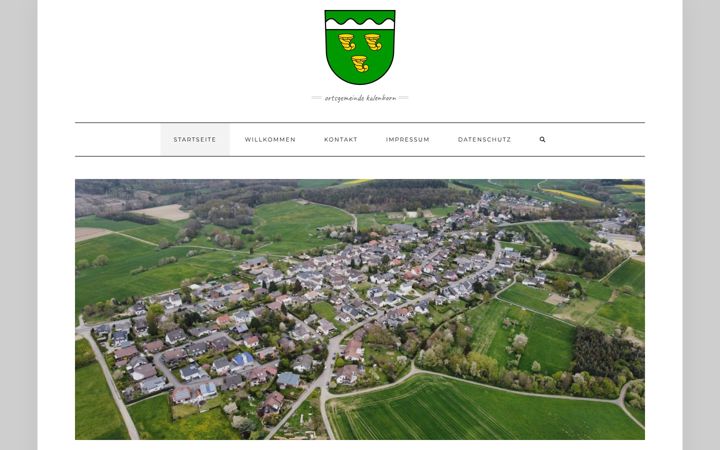The image size is (720, 450).
Task: Click the green Kalenborn coat of arms logo
Action: (x=360, y=47)
